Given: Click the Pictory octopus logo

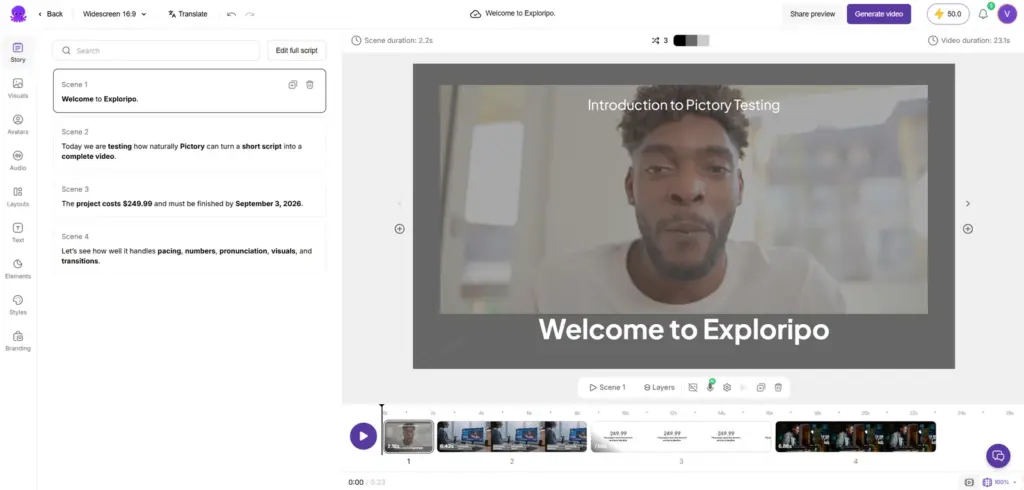Looking at the screenshot, I should pyautogui.click(x=18, y=14).
